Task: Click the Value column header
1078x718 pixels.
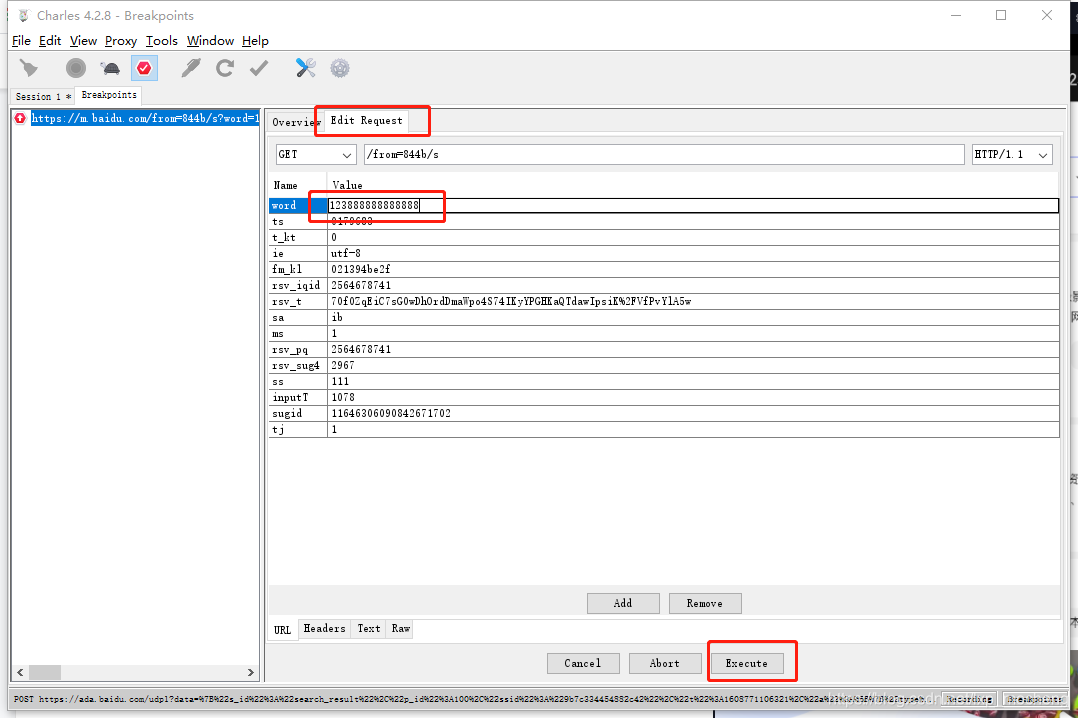Action: (x=347, y=185)
